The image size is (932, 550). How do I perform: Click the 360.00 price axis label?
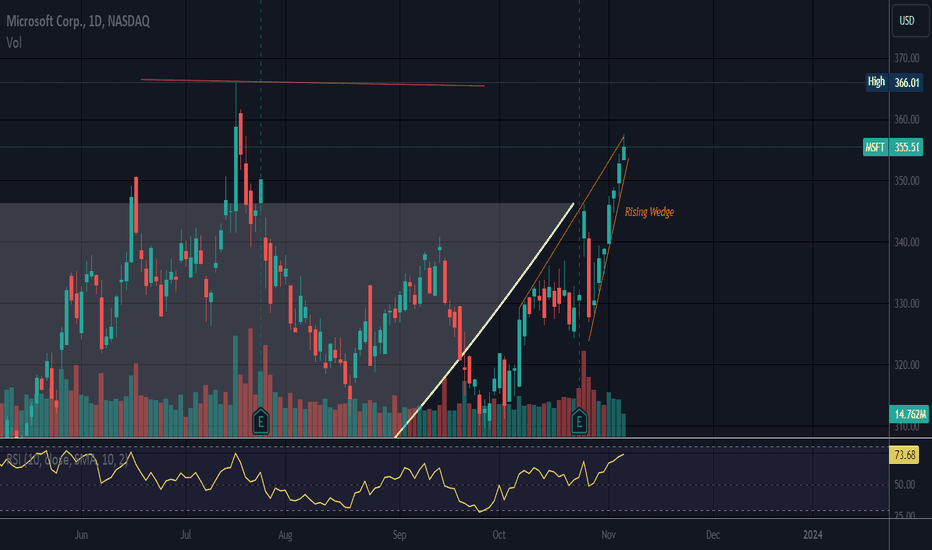pyautogui.click(x=906, y=120)
